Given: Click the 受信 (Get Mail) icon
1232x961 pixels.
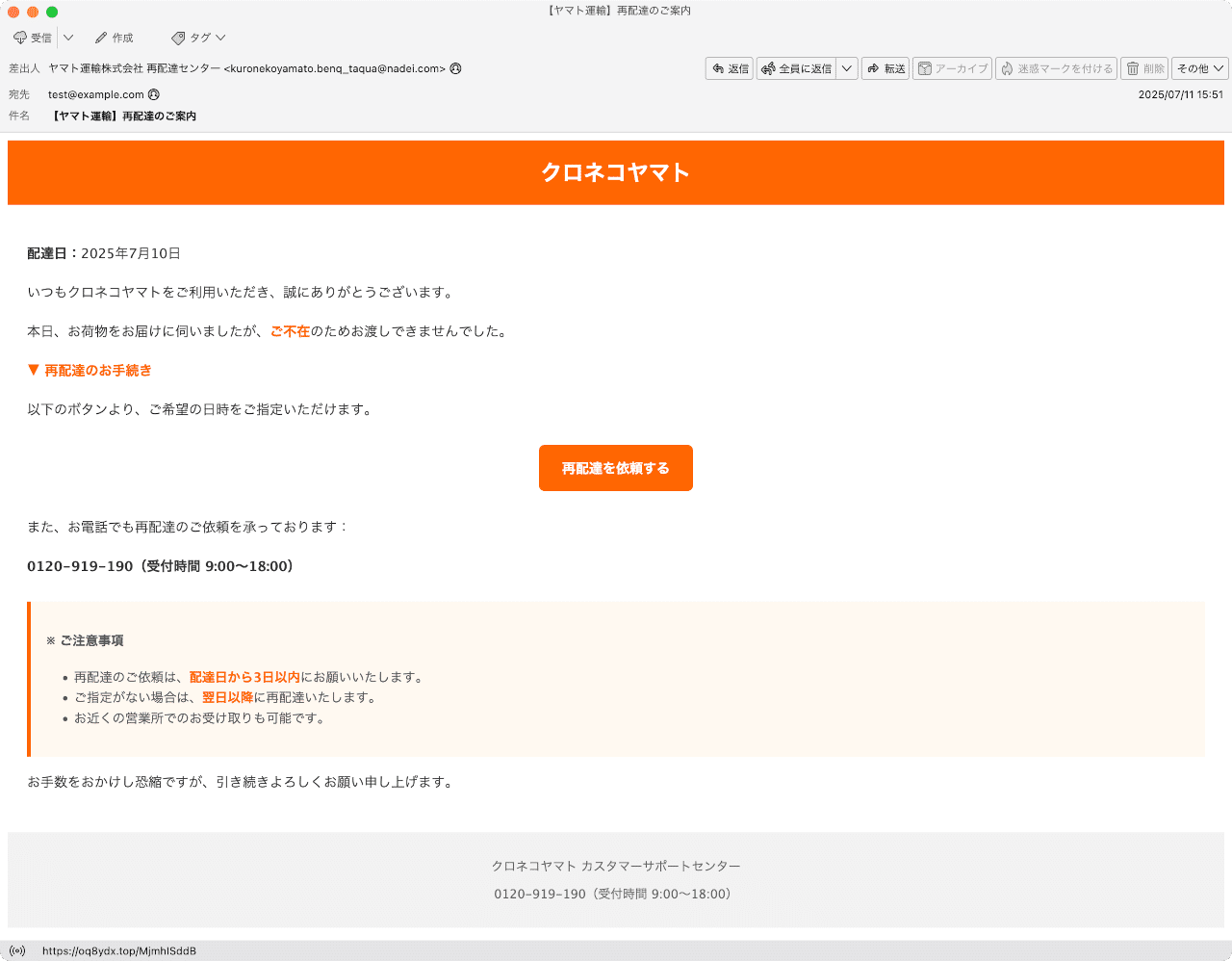Looking at the screenshot, I should click(21, 38).
